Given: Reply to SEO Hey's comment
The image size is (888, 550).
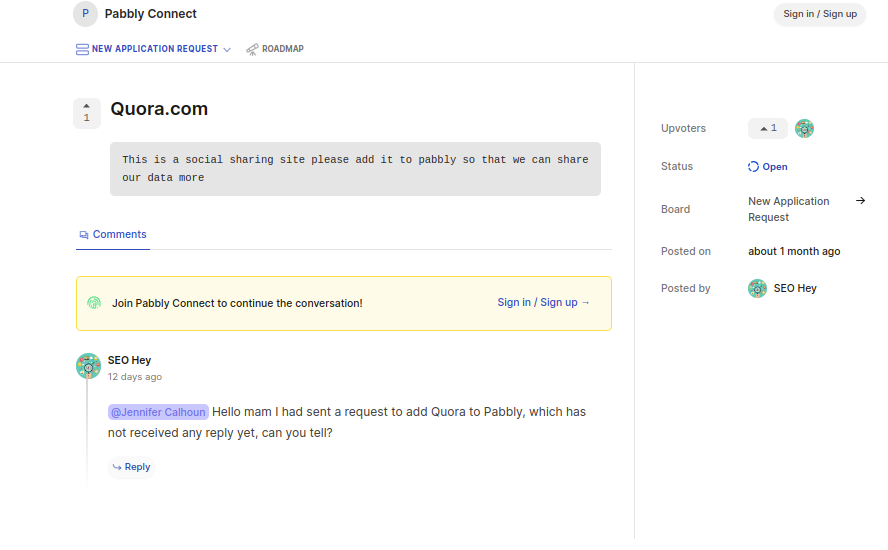Looking at the screenshot, I should click(131, 467).
